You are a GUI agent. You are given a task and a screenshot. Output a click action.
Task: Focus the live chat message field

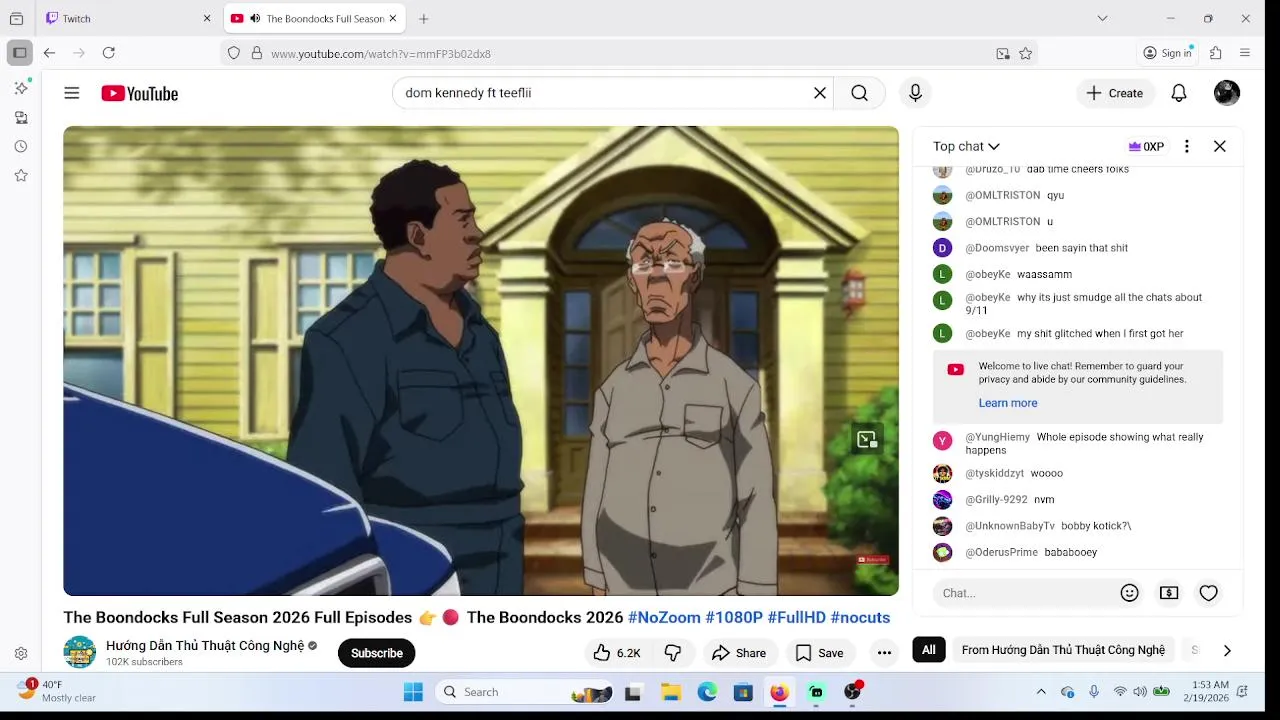click(x=1025, y=593)
